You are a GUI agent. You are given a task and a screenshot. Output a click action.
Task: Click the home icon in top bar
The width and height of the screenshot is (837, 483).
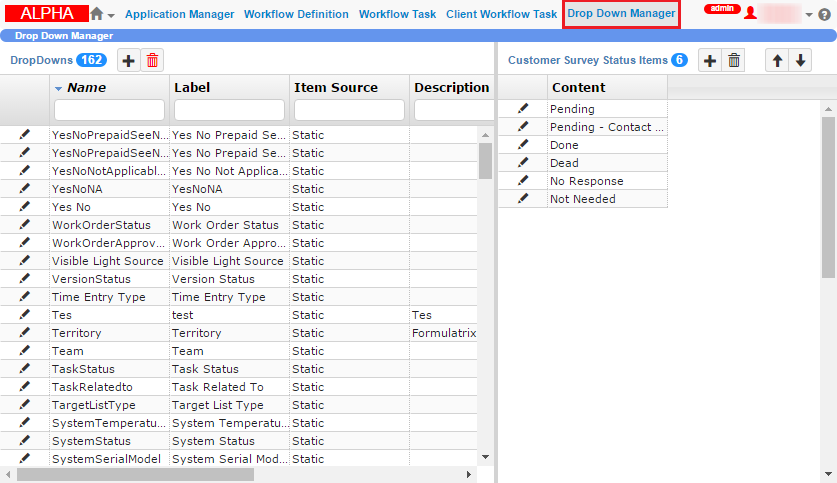96,14
